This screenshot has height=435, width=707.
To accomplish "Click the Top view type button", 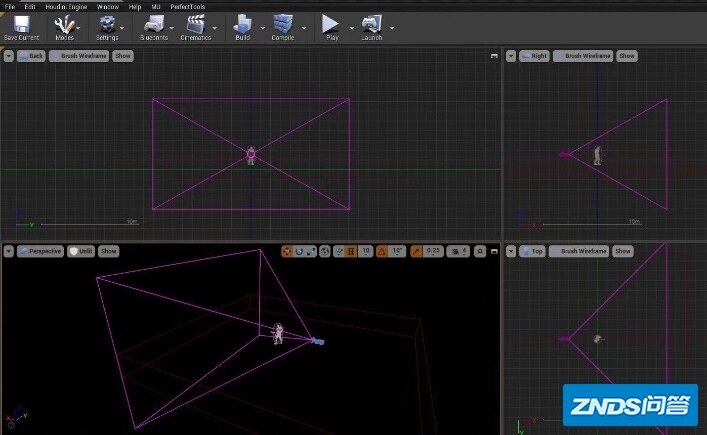I will (x=533, y=251).
